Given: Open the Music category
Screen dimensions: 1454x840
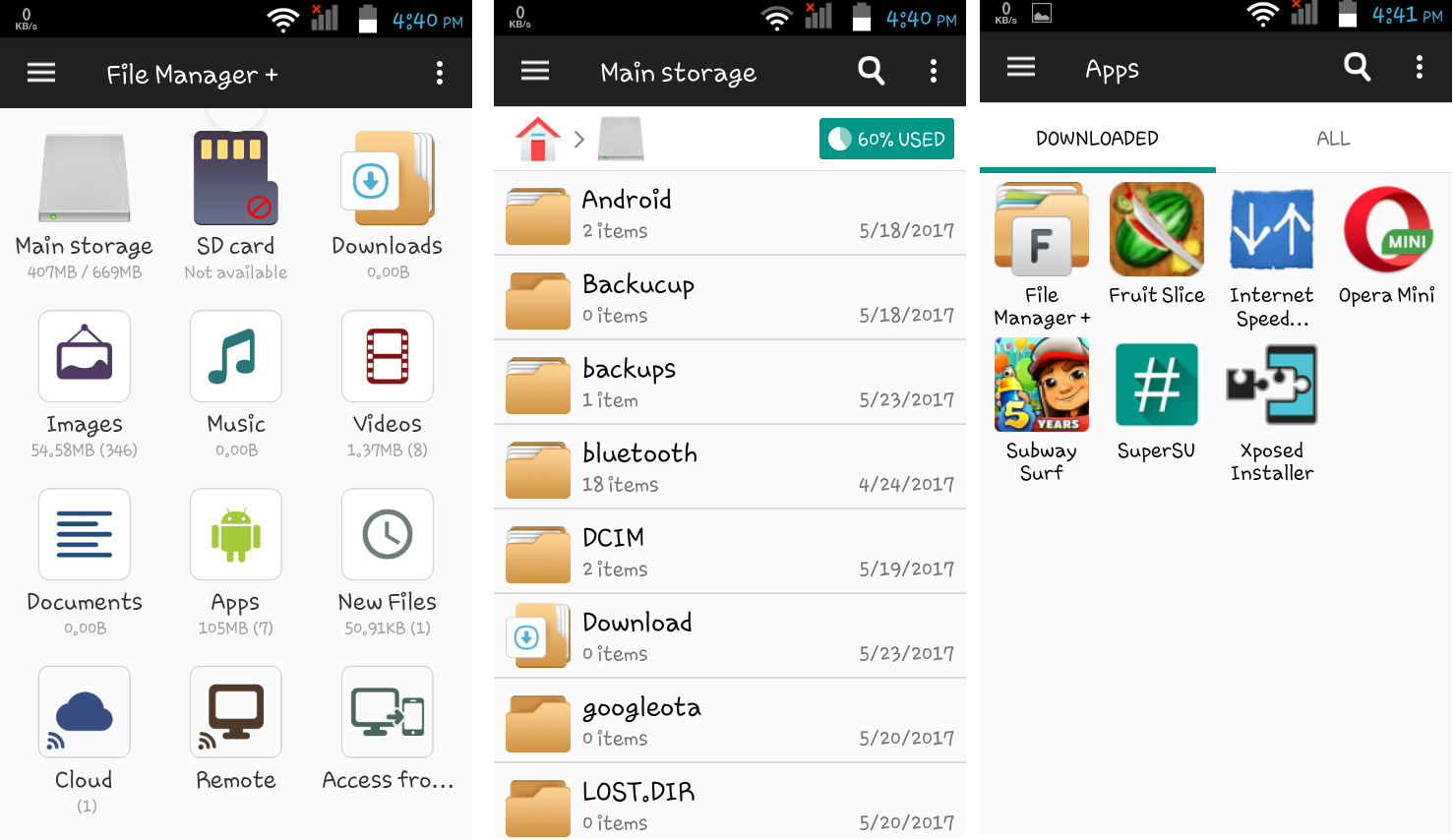Looking at the screenshot, I should click(x=236, y=356).
